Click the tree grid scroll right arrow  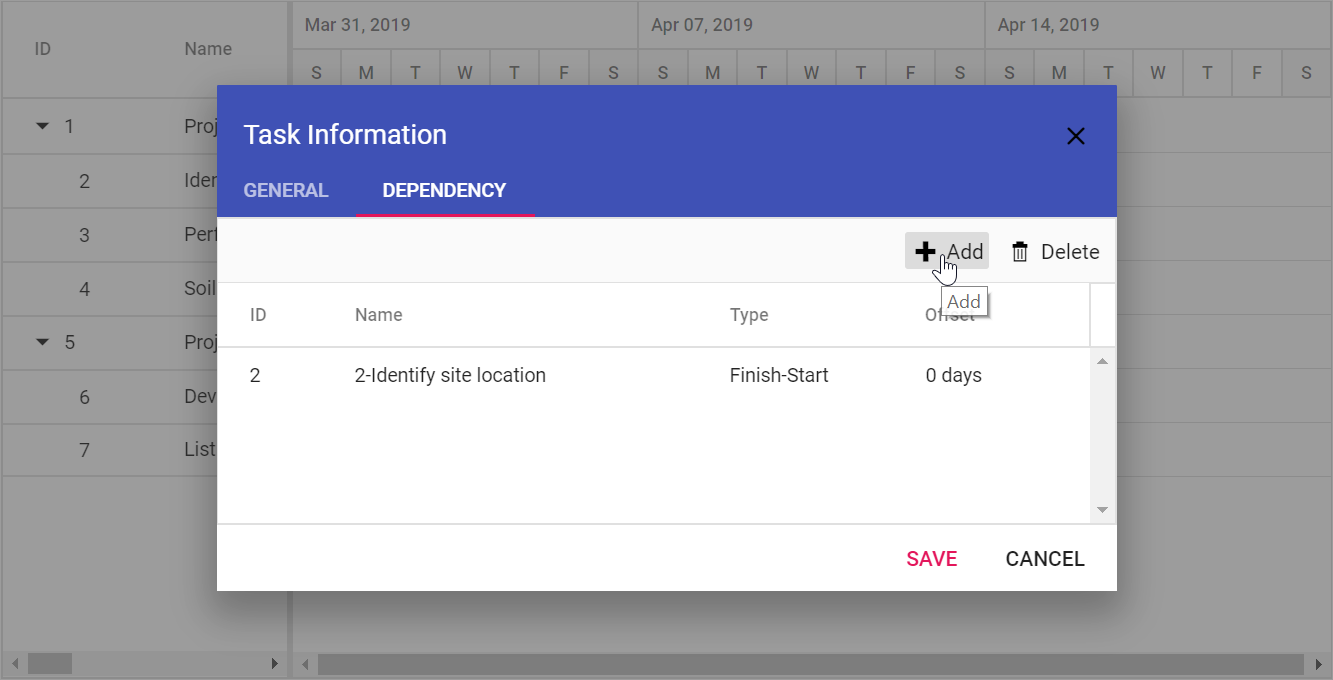coord(275,664)
